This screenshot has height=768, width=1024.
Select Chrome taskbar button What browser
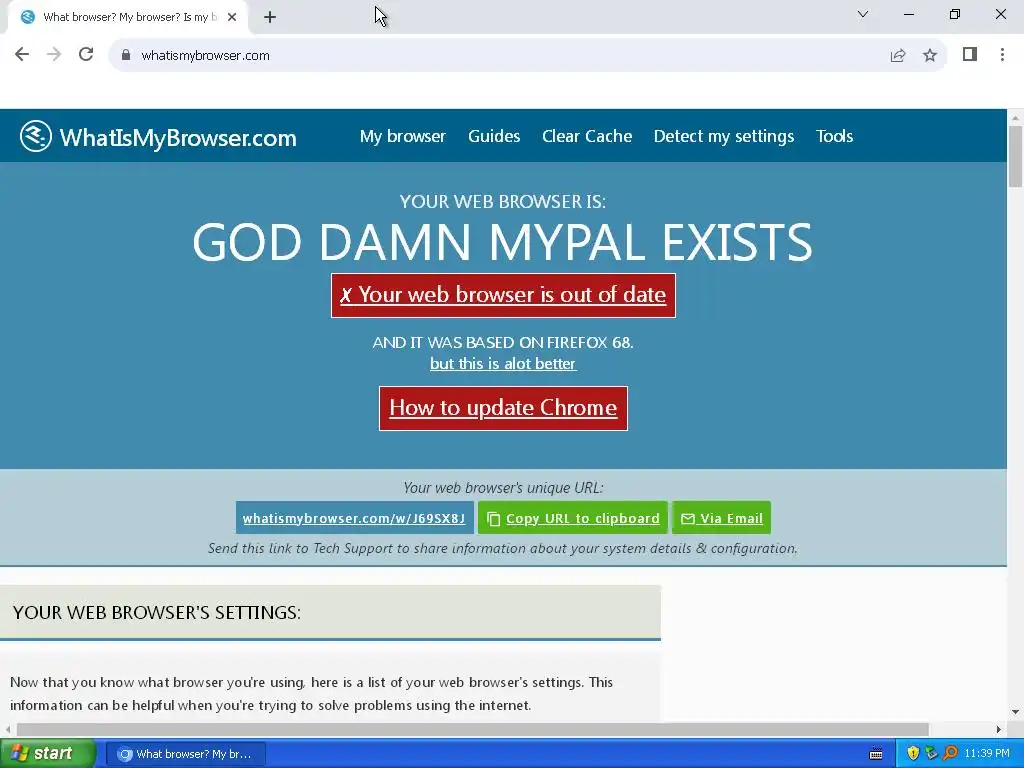pos(185,754)
